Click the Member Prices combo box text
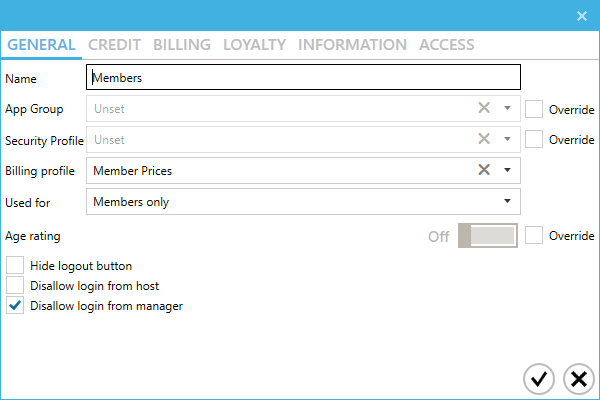Screen dimensions: 600x400 (132, 171)
